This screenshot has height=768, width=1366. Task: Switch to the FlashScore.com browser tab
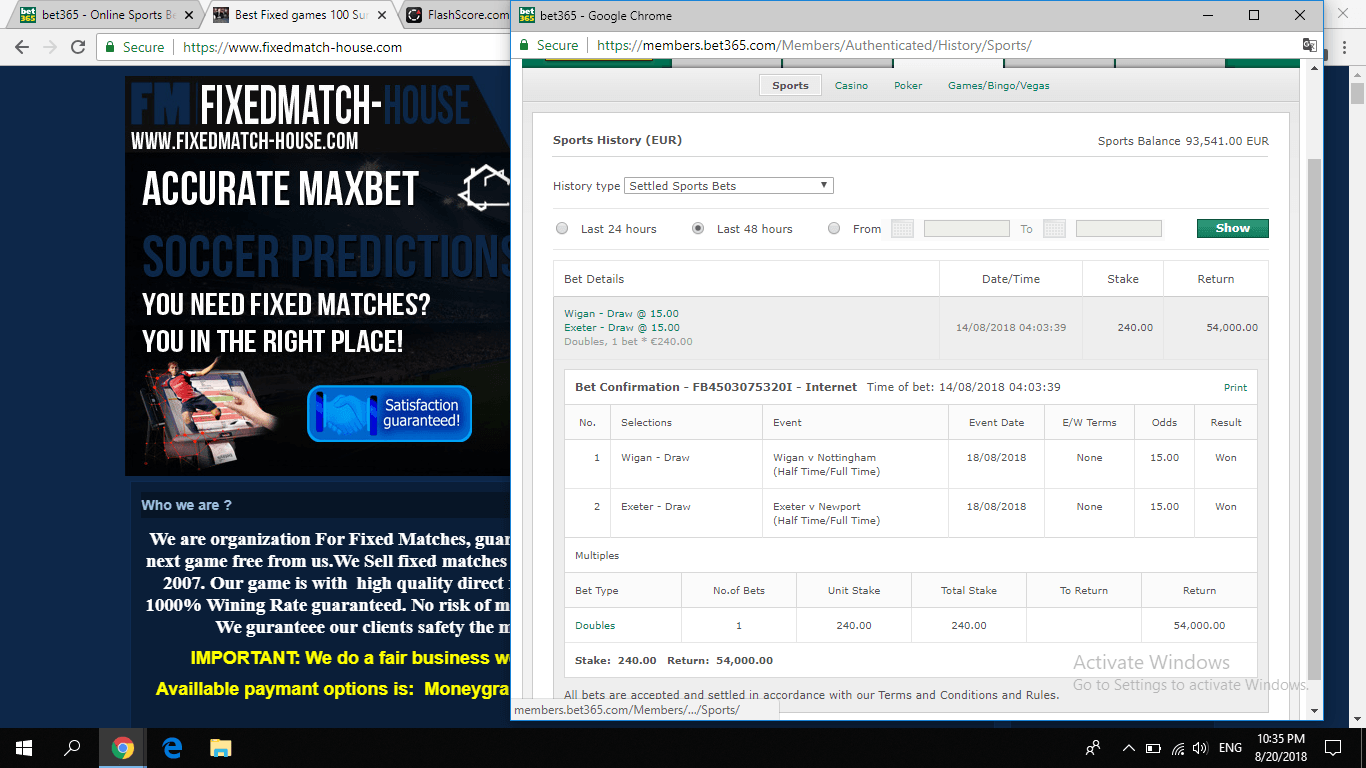pyautogui.click(x=458, y=15)
